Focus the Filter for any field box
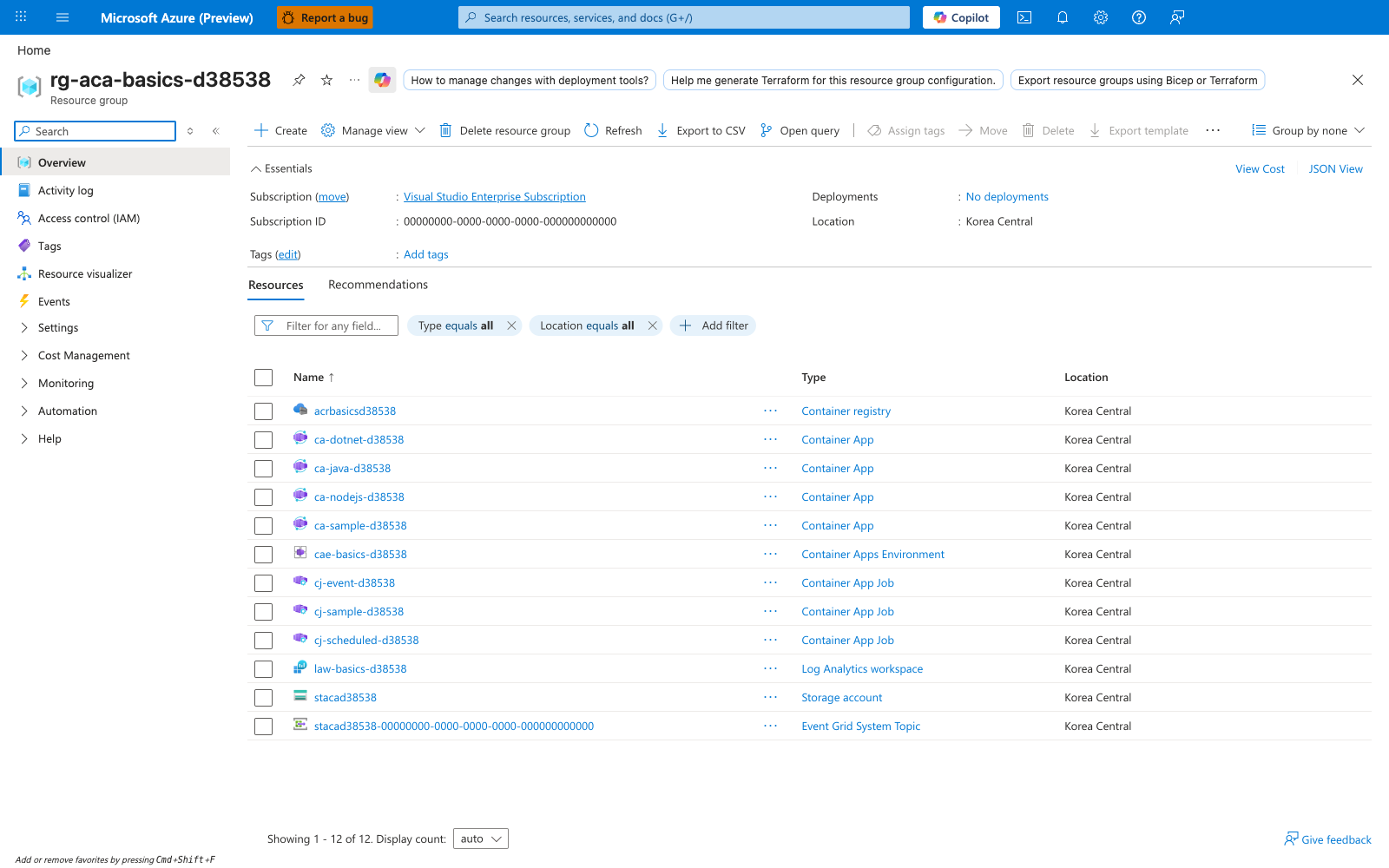 [326, 325]
